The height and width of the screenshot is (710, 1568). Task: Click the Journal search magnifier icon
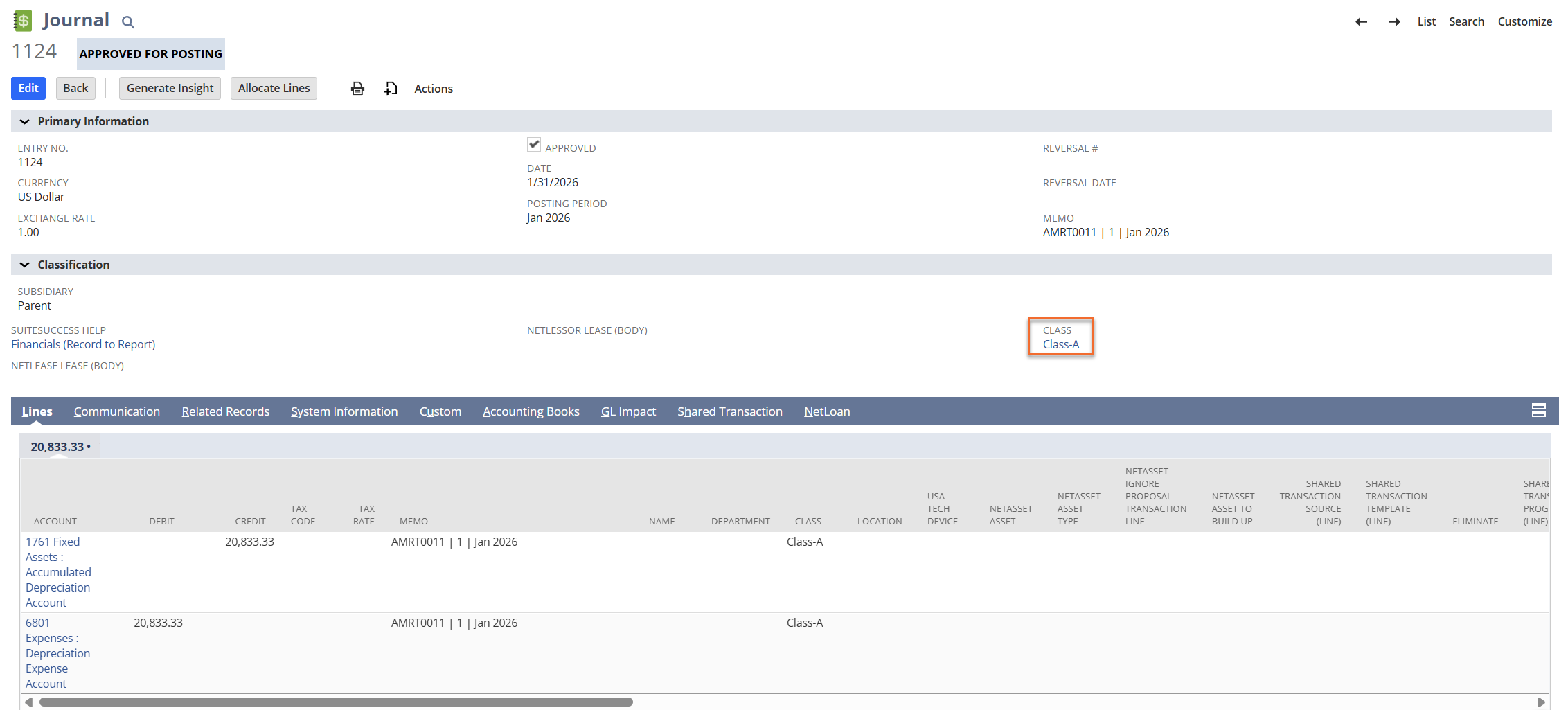(x=128, y=22)
